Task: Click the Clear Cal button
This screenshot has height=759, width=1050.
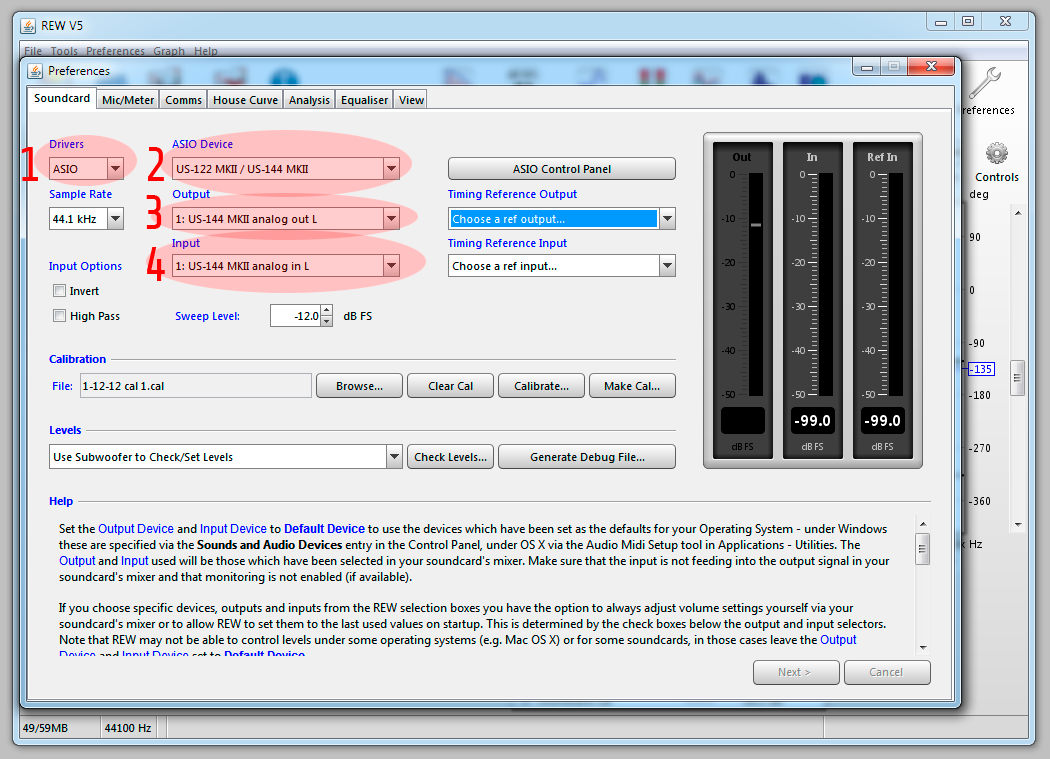Action: click(451, 386)
